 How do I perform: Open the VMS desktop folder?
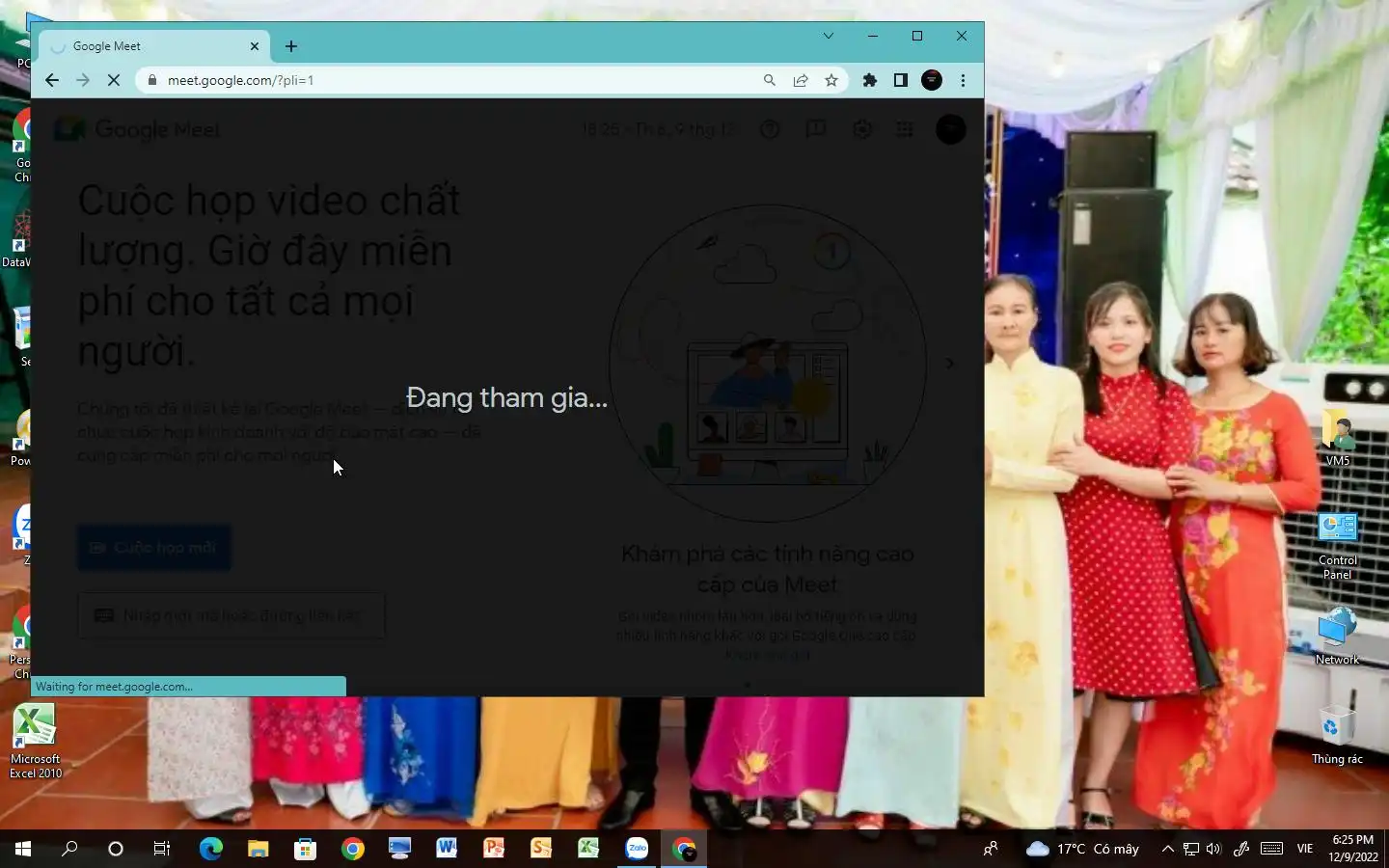tap(1337, 437)
